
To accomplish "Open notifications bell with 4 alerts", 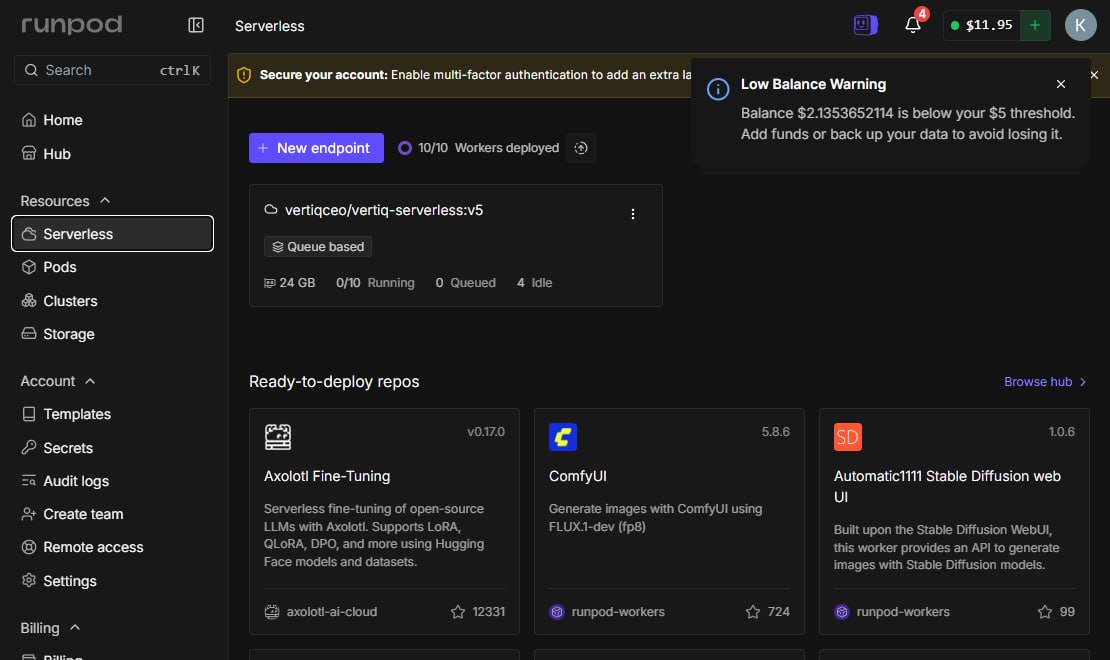I will tap(913, 25).
